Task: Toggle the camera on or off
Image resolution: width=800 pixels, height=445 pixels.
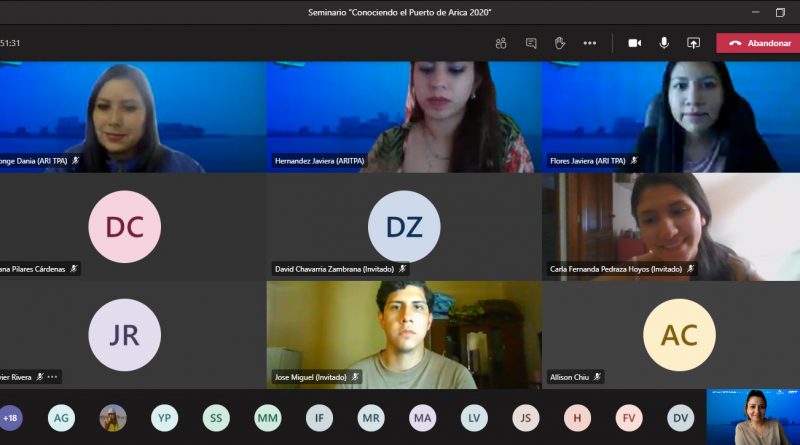Action: coord(634,43)
